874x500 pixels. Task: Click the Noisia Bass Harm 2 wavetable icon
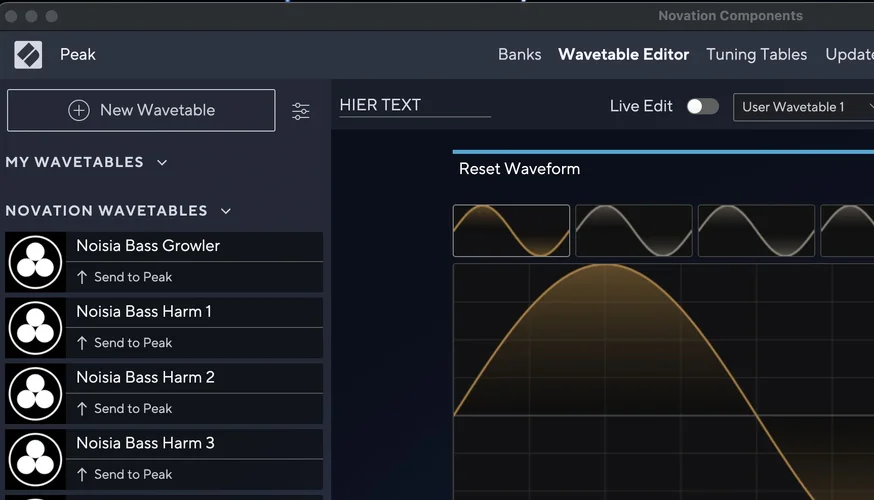tap(35, 394)
